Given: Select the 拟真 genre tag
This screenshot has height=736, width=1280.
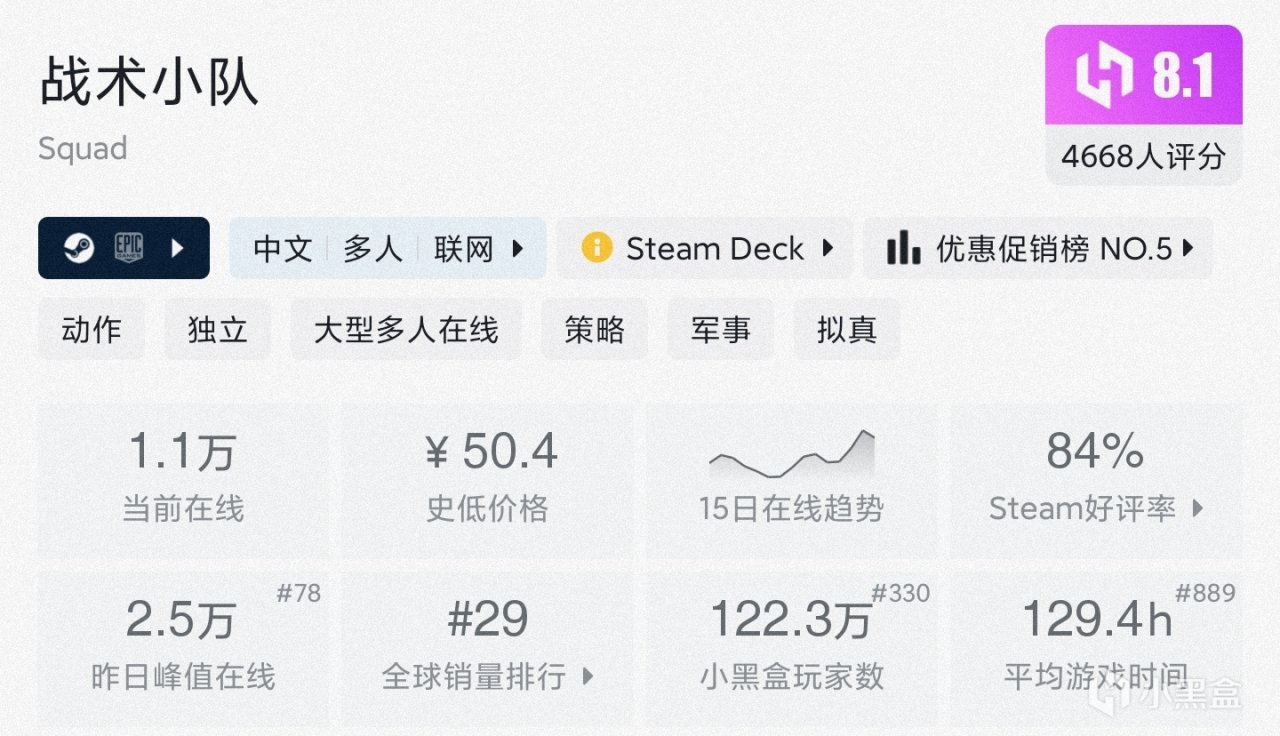Looking at the screenshot, I should click(x=846, y=330).
